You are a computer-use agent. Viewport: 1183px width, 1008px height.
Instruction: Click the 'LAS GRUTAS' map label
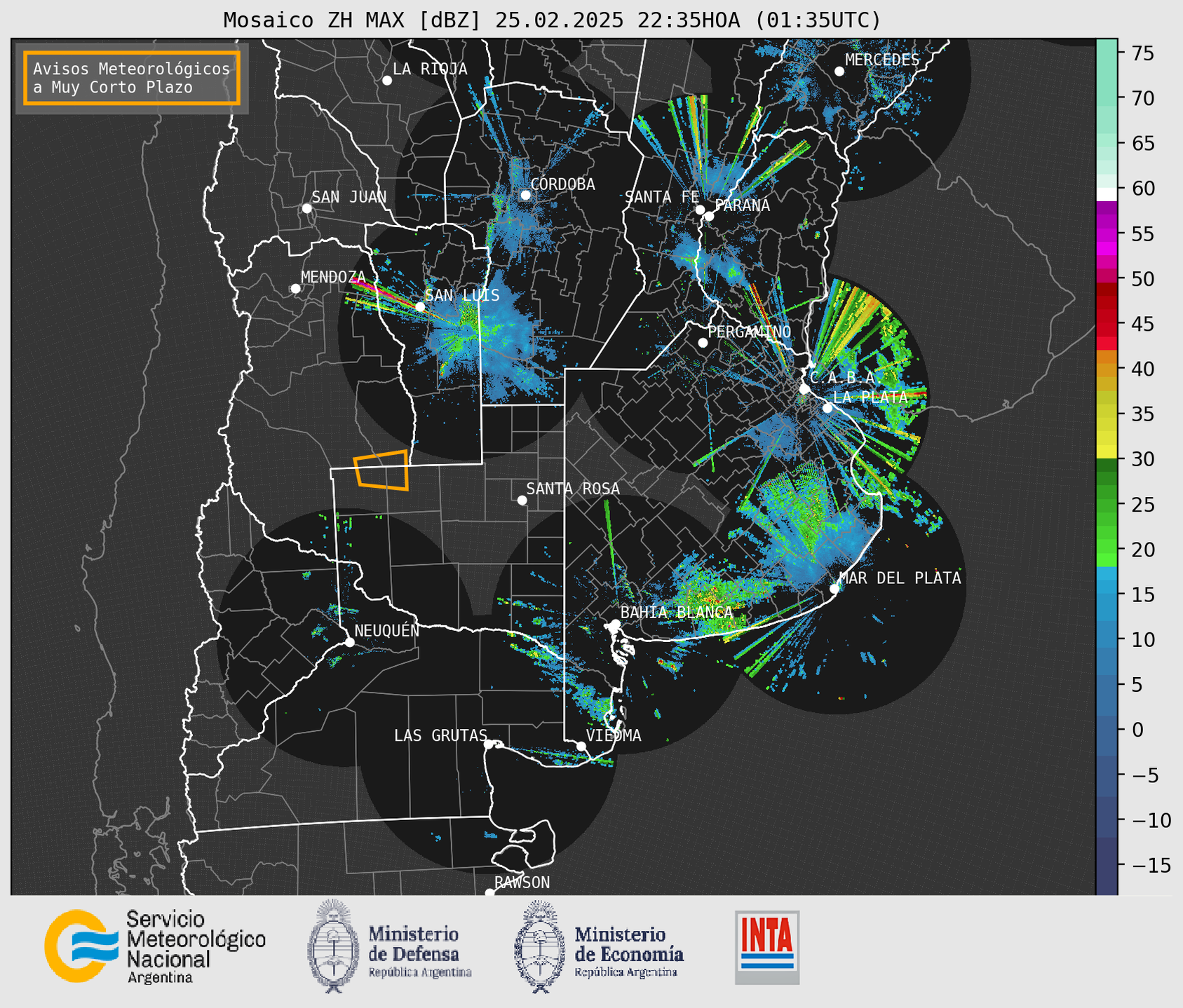tap(440, 735)
